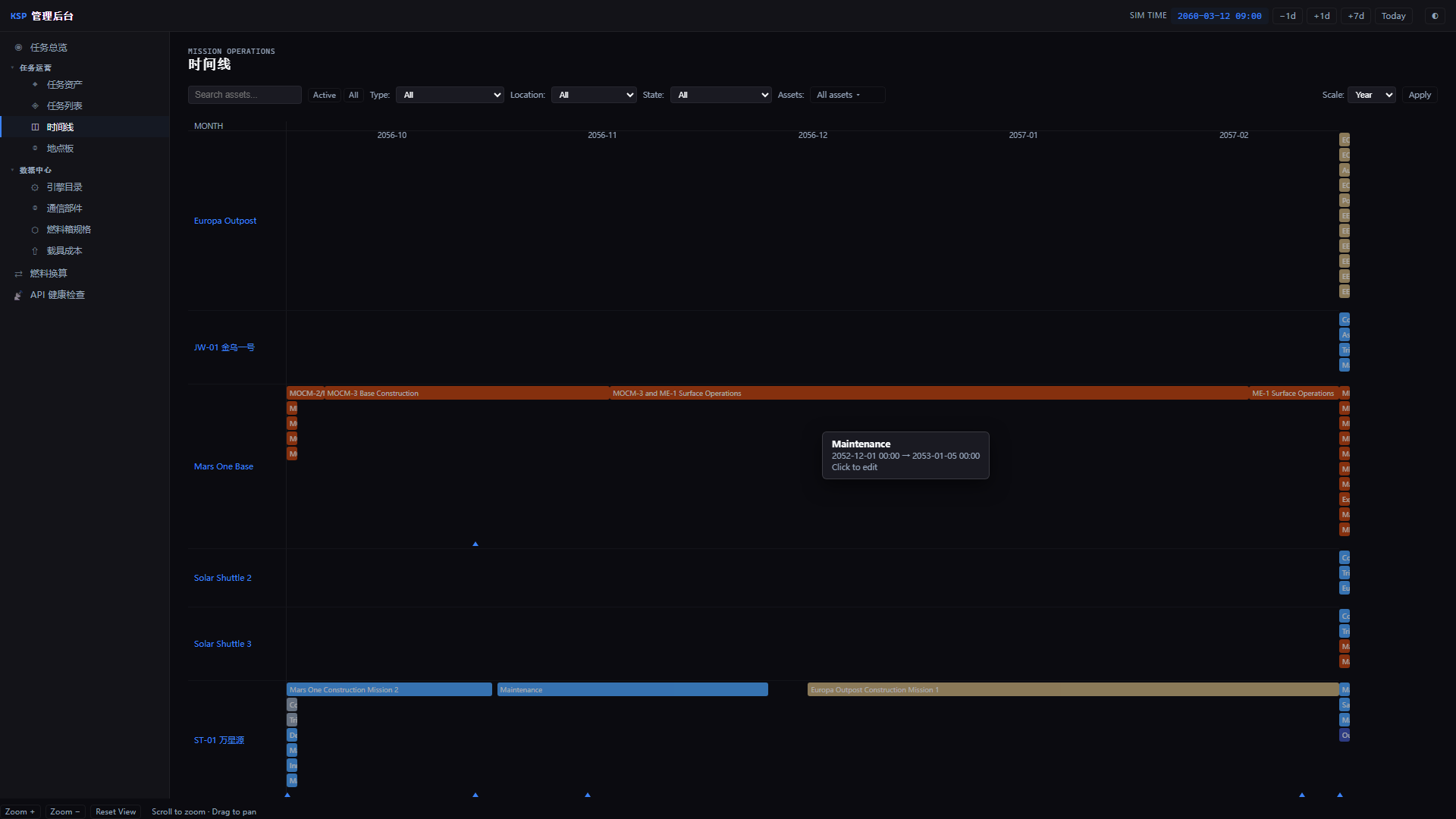Select the All filter toggle
This screenshot has width=1456, height=819.
353,95
